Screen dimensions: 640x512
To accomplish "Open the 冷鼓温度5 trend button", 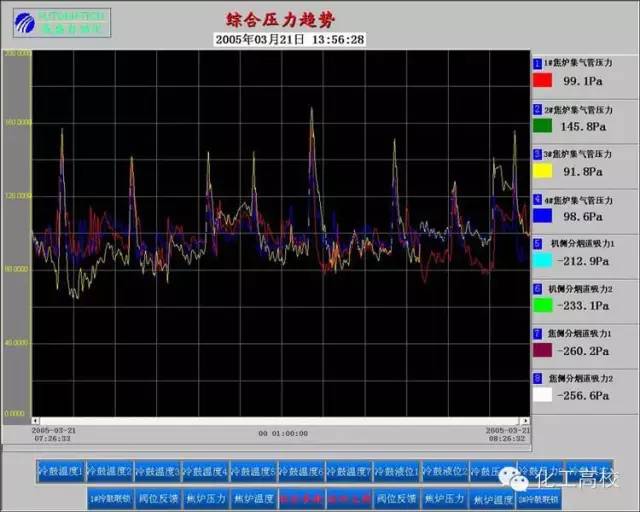I will [x=254, y=472].
